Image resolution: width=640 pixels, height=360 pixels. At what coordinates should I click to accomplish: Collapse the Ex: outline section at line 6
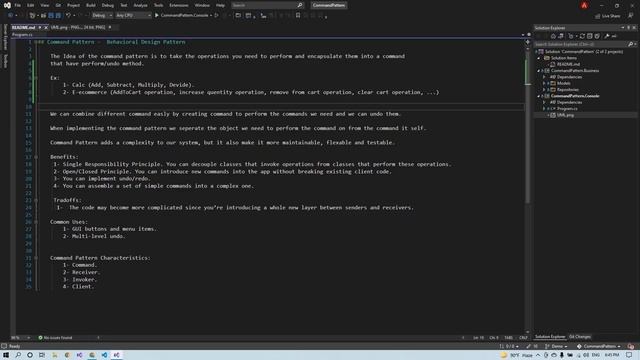pyautogui.click(x=36, y=78)
